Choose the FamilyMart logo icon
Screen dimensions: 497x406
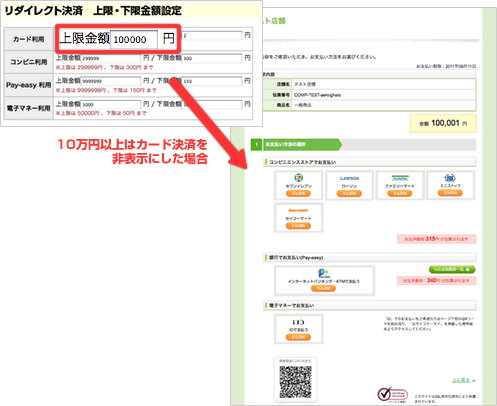pyautogui.click(x=400, y=178)
